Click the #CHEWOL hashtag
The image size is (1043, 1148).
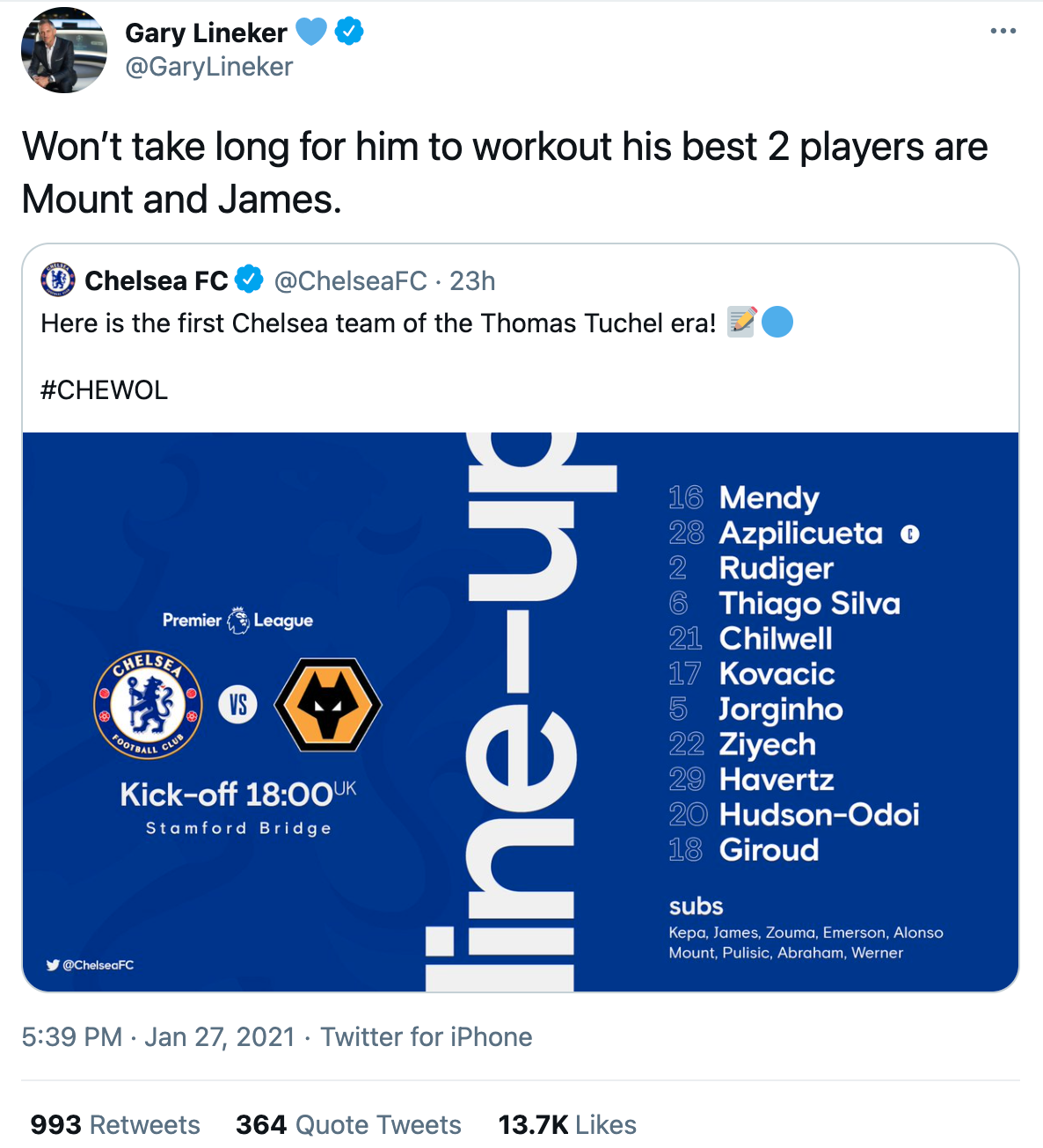pos(104,389)
